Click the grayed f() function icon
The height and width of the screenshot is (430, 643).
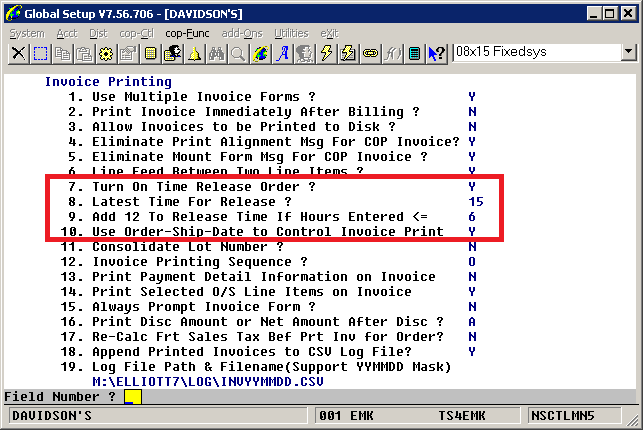pyautogui.click(x=392, y=54)
